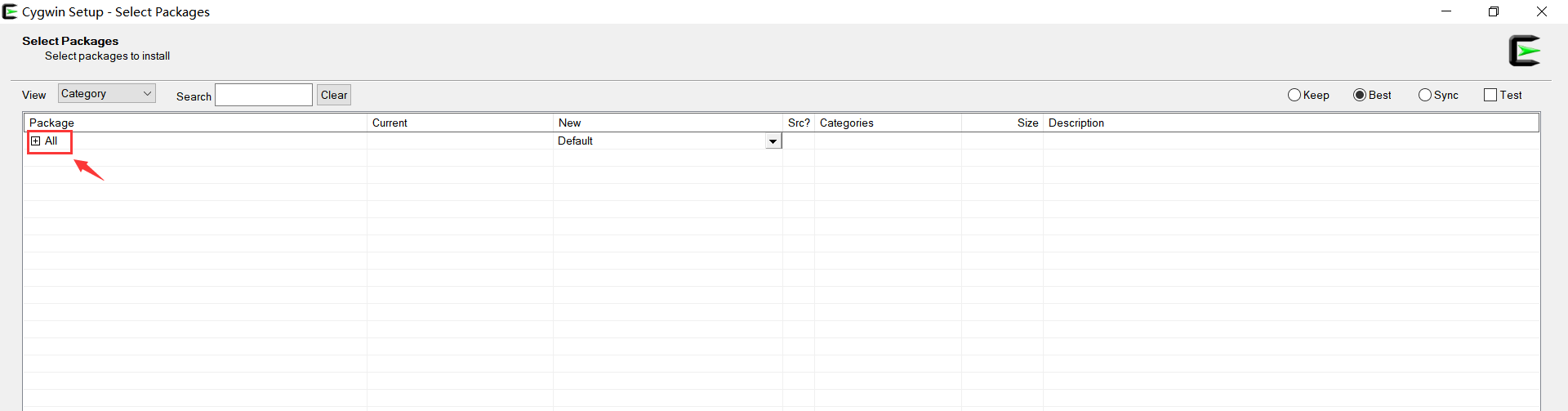The width and height of the screenshot is (1568, 411).
Task: Minimize the Cygwin Setup window
Action: pyautogui.click(x=1446, y=11)
